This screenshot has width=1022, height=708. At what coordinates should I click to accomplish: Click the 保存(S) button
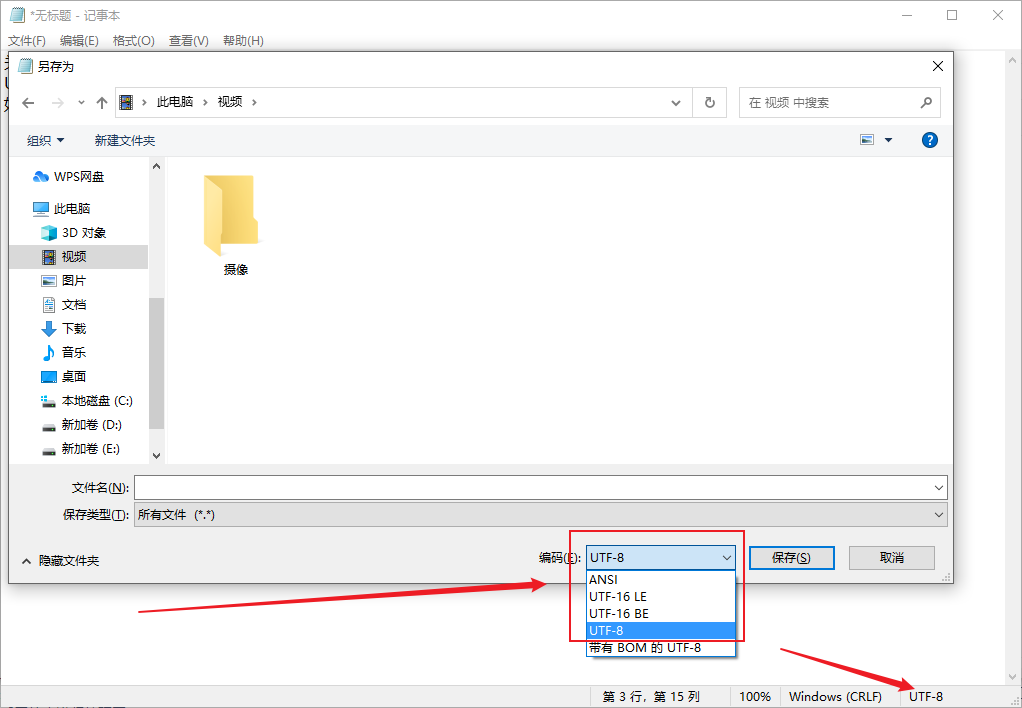pyautogui.click(x=791, y=558)
